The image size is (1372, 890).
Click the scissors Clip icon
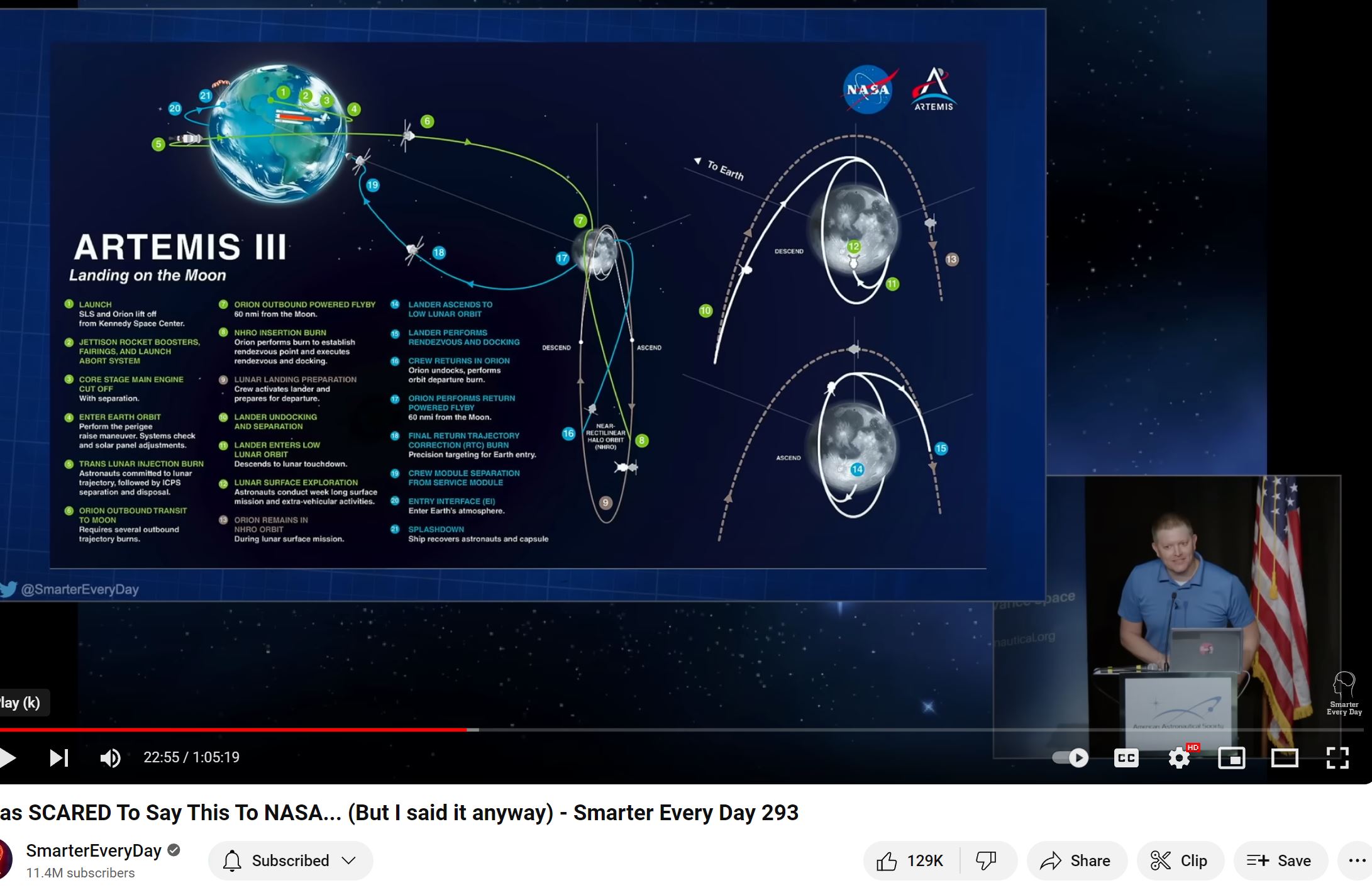click(x=1161, y=860)
